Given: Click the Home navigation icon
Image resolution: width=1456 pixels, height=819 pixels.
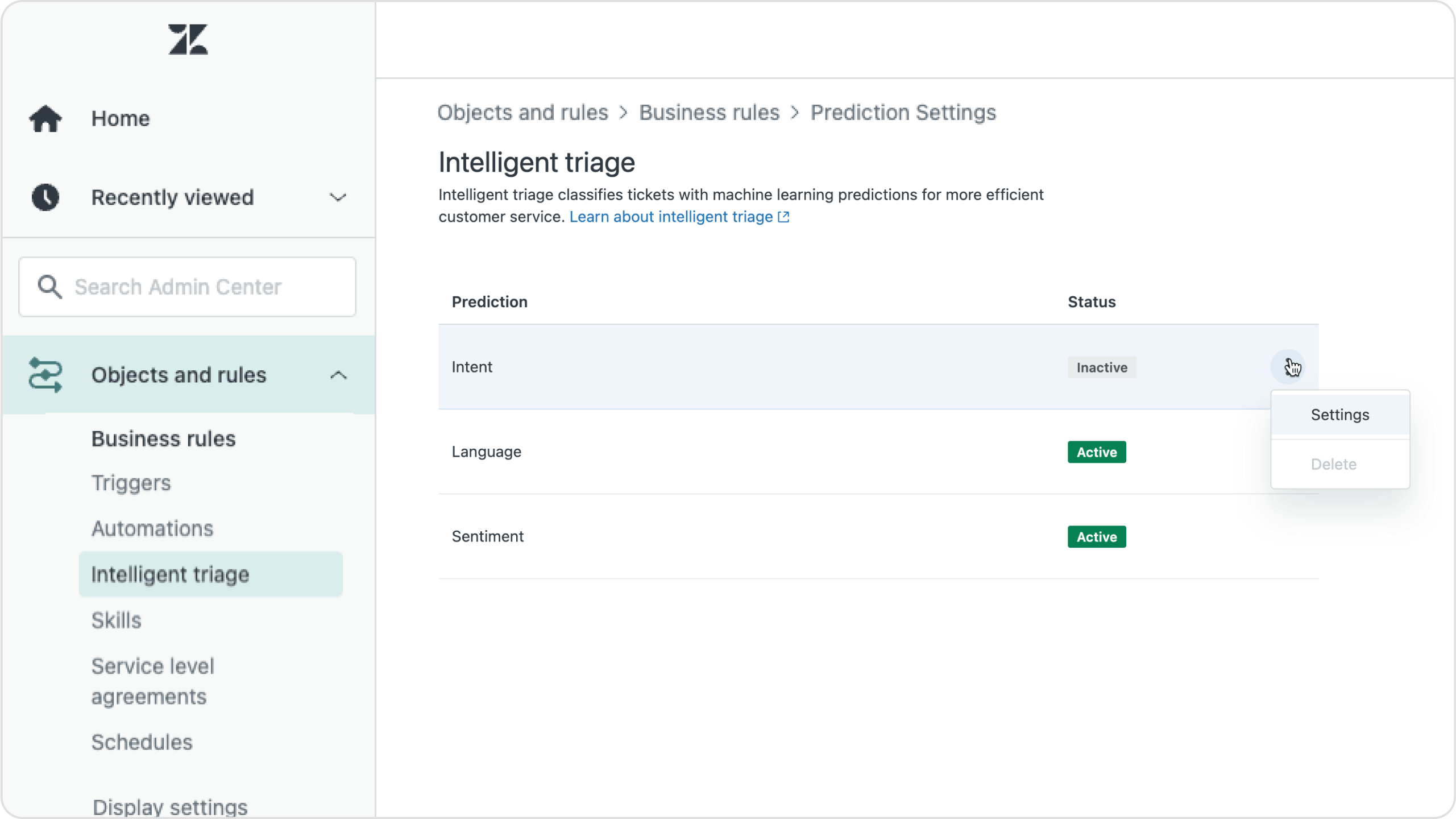Looking at the screenshot, I should point(45,117).
